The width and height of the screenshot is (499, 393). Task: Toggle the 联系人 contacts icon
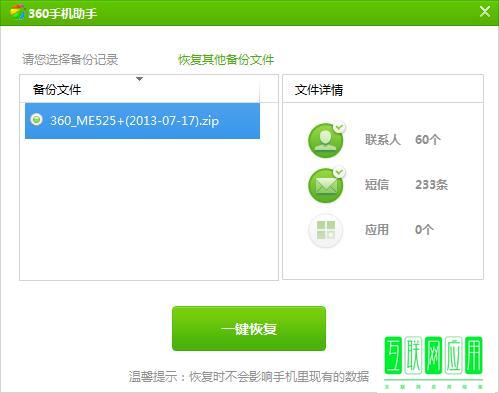326,140
